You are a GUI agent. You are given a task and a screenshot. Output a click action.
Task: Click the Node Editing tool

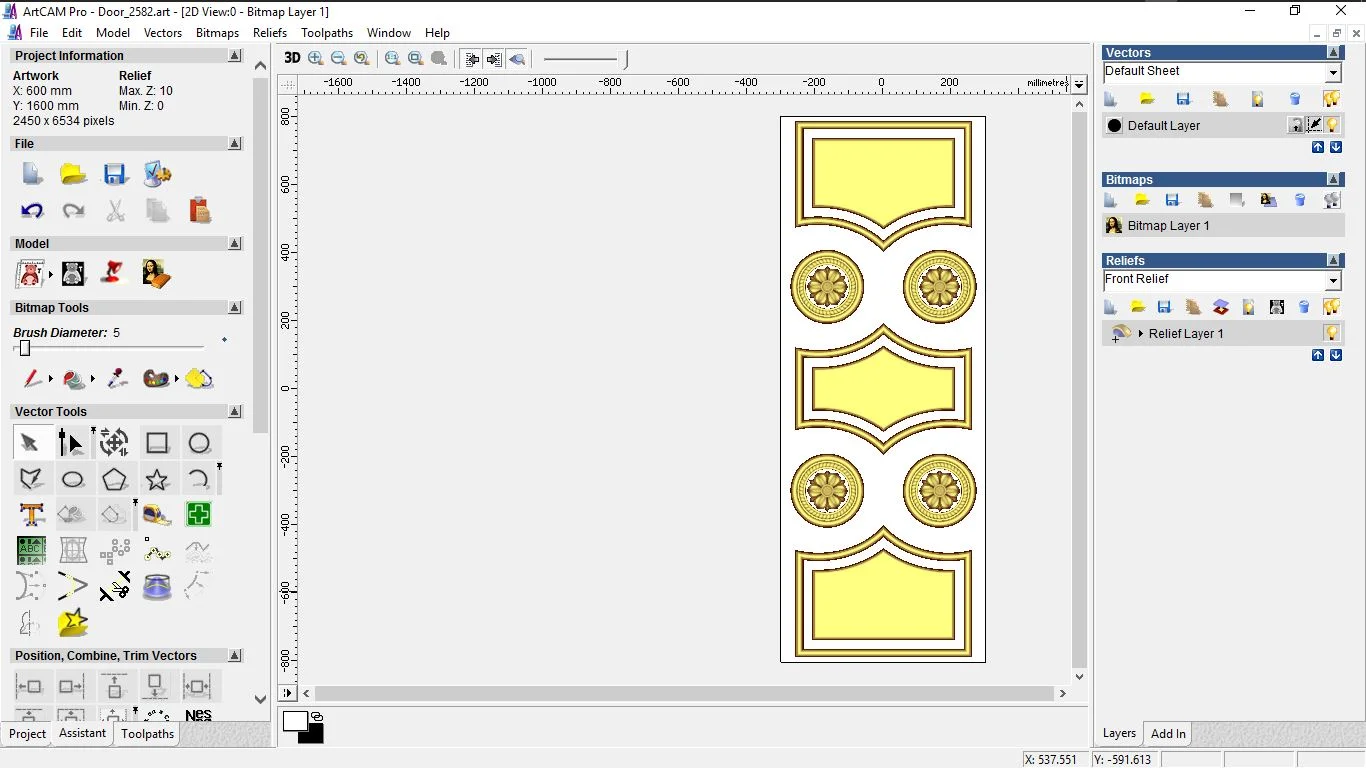(x=71, y=443)
